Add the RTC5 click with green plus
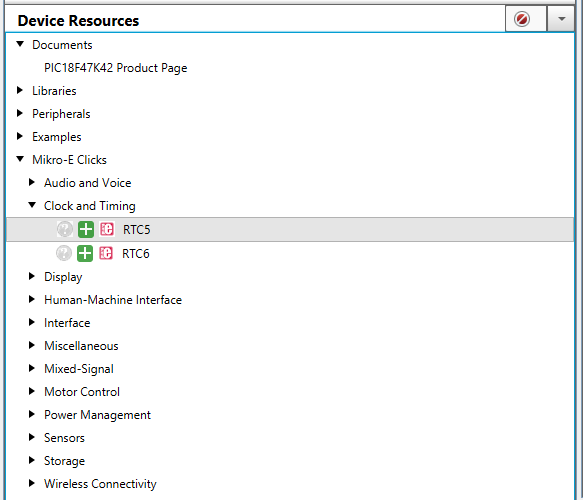 coord(86,229)
